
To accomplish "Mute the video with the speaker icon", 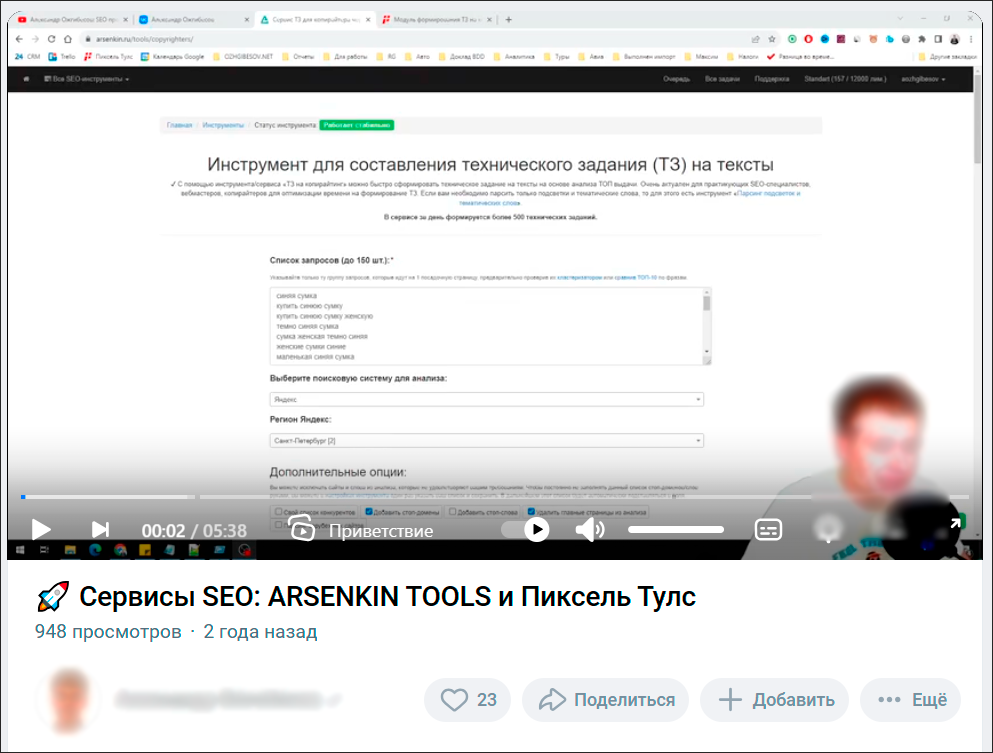I will pos(590,529).
